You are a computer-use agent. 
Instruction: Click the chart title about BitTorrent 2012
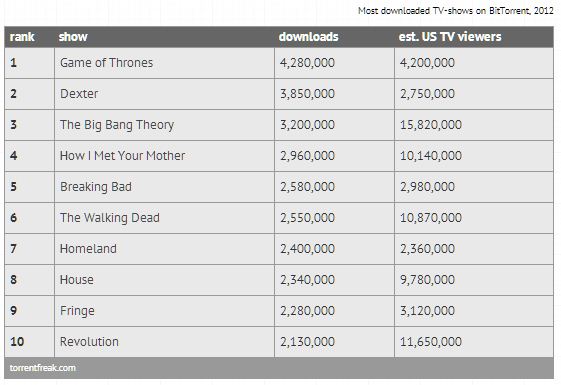pos(456,11)
